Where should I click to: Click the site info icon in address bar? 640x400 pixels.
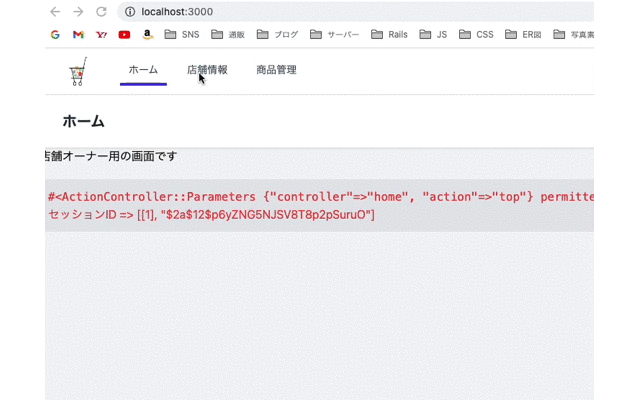pos(130,12)
